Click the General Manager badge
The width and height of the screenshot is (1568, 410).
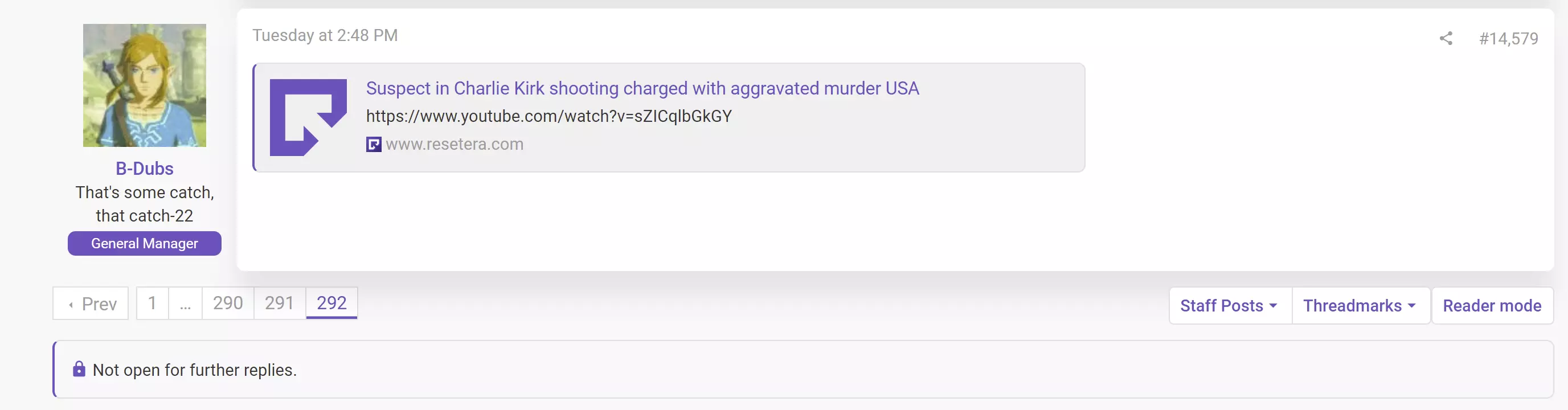pyautogui.click(x=144, y=243)
